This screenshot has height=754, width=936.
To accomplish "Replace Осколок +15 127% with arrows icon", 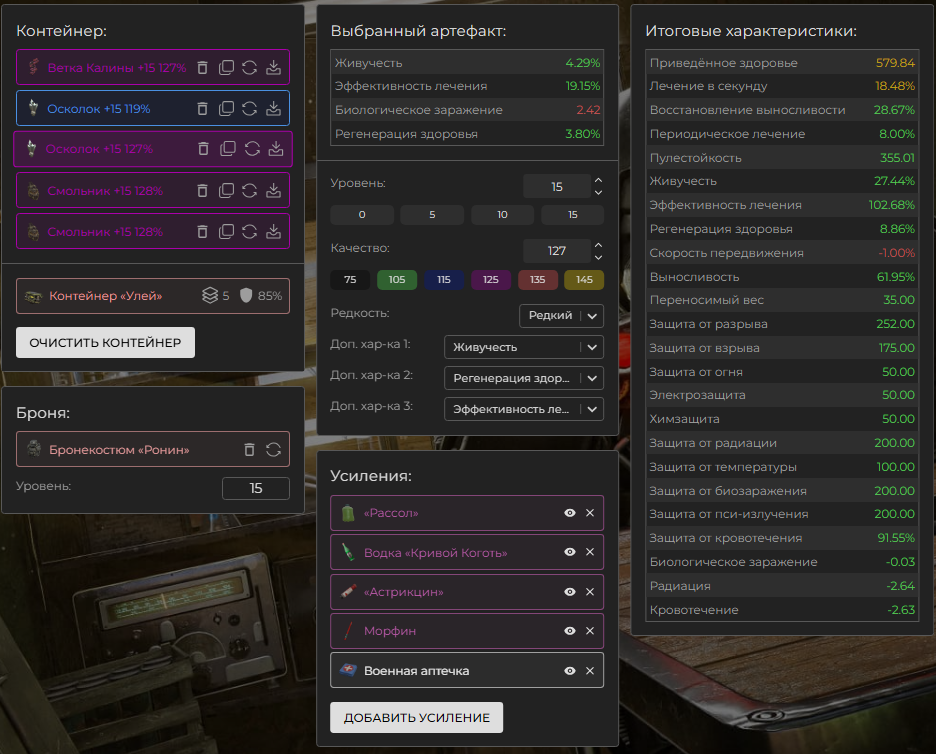I will 253,149.
